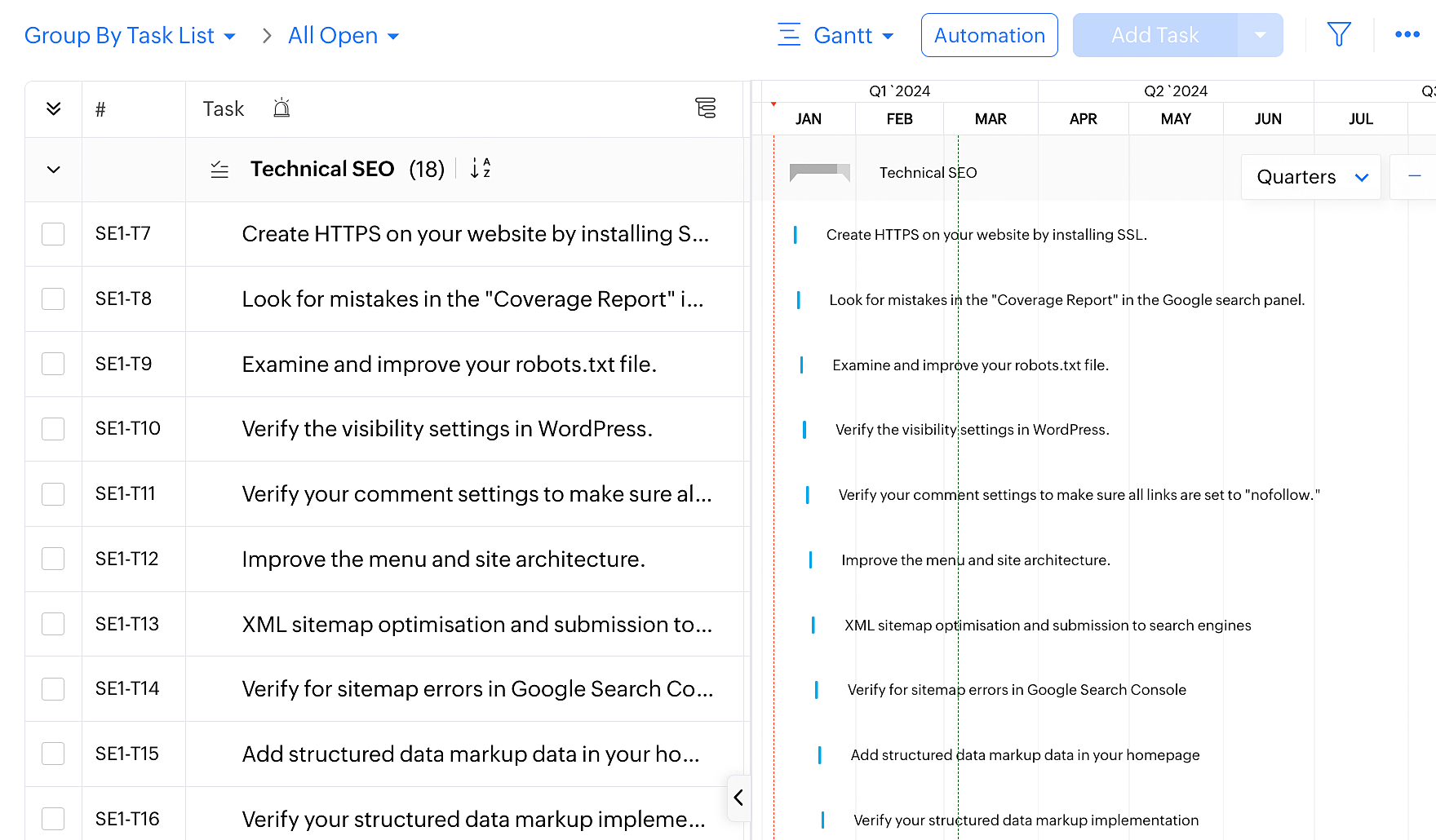
Task: Click the Technical SEO summary bar in Gantt
Action: 819,171
